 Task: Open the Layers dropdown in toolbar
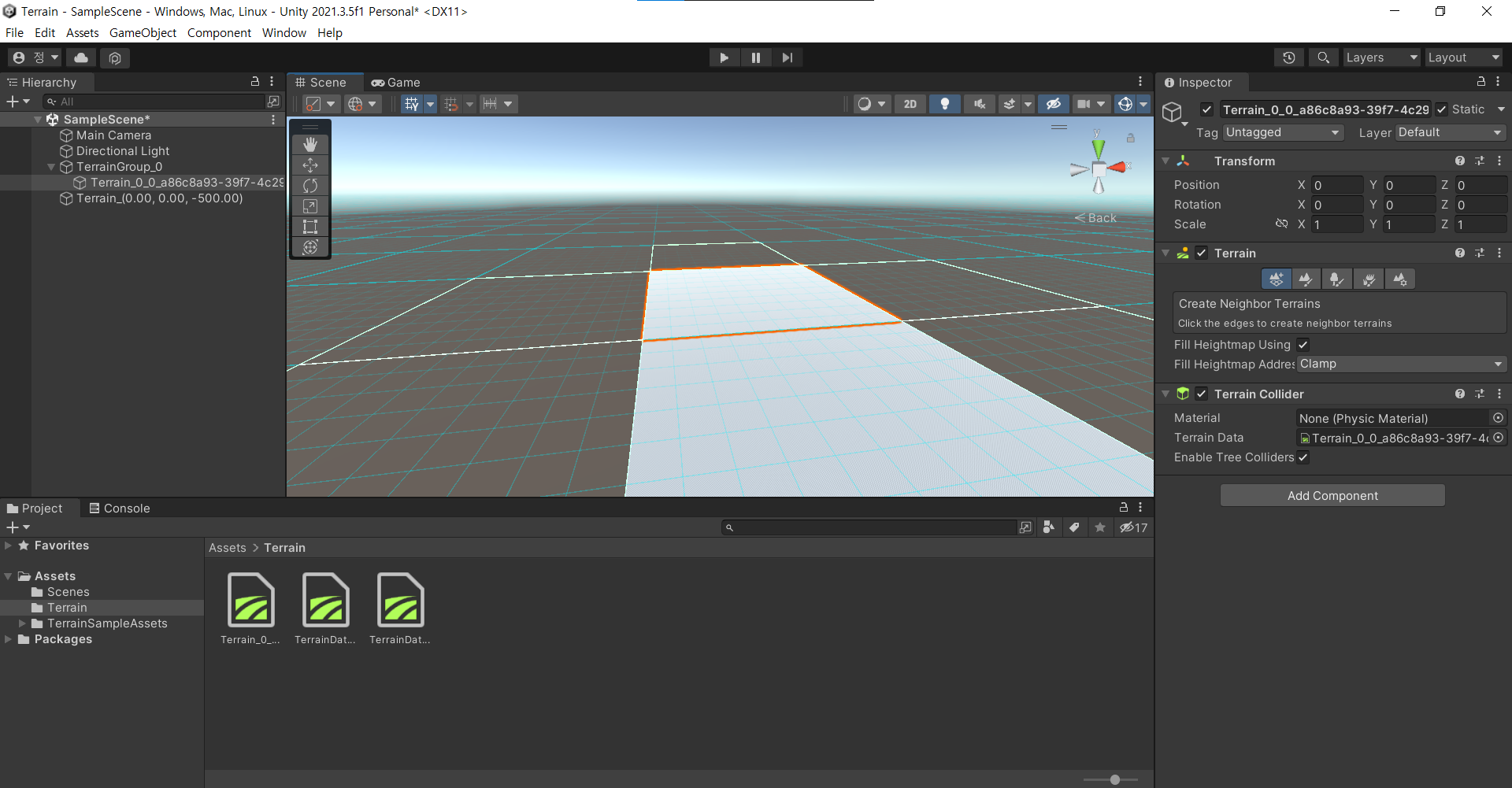click(1381, 57)
